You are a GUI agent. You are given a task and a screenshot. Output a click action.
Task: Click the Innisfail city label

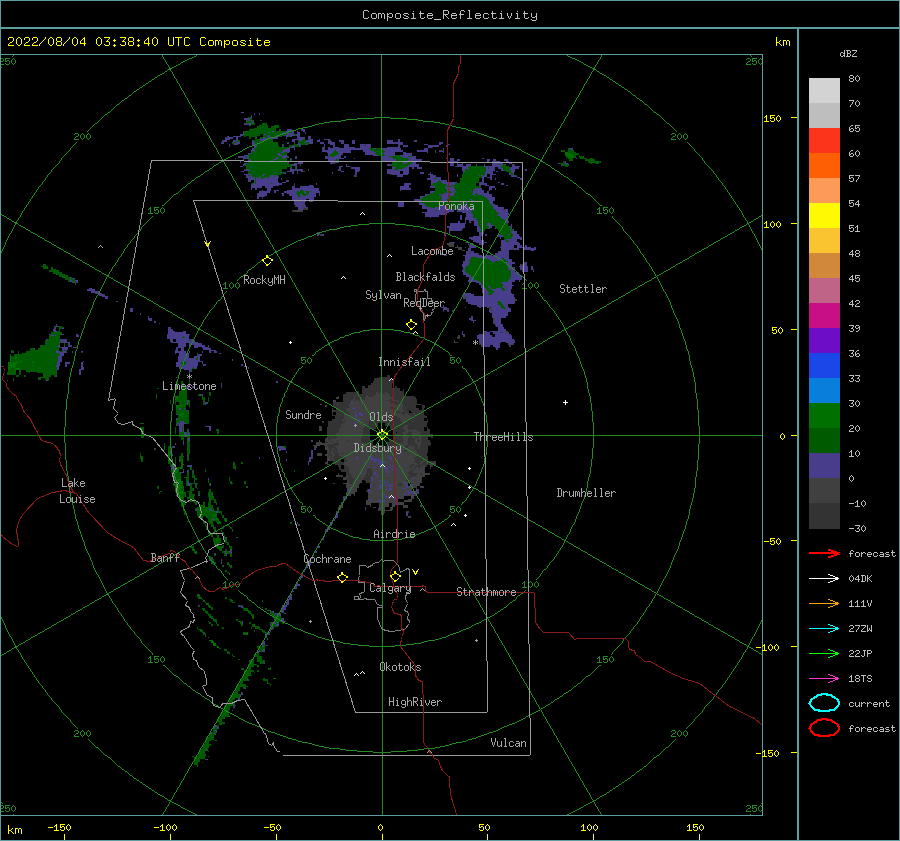[404, 362]
